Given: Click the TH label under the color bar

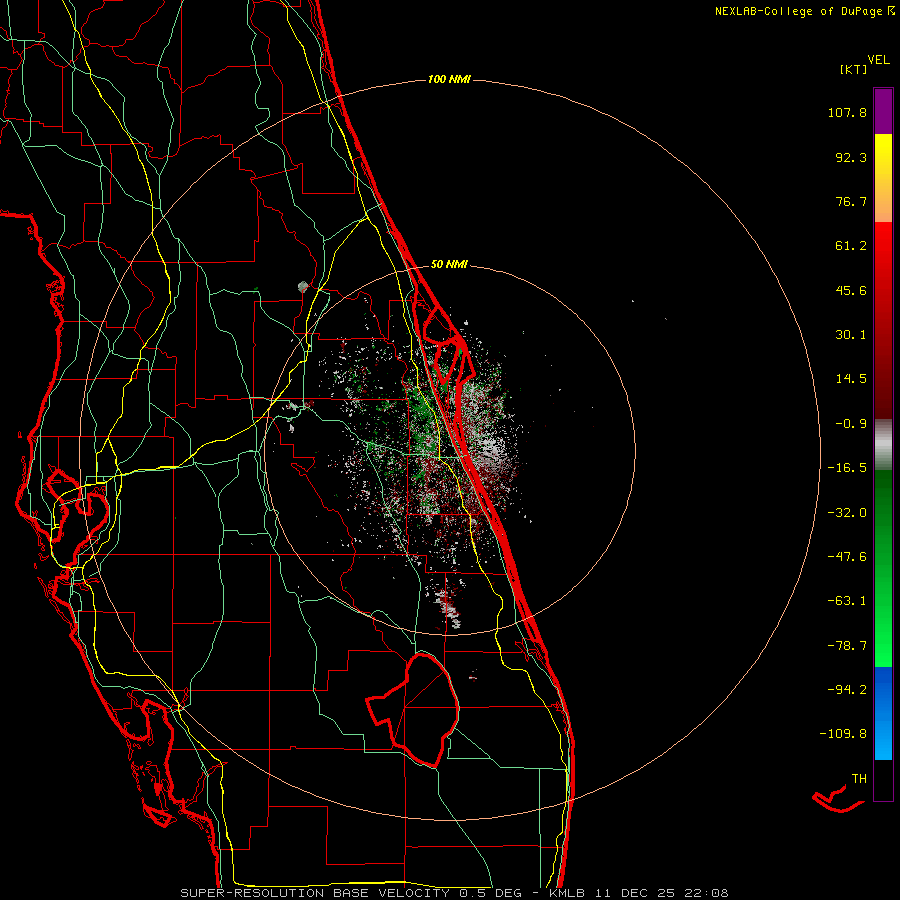Looking at the screenshot, I should 859,779.
